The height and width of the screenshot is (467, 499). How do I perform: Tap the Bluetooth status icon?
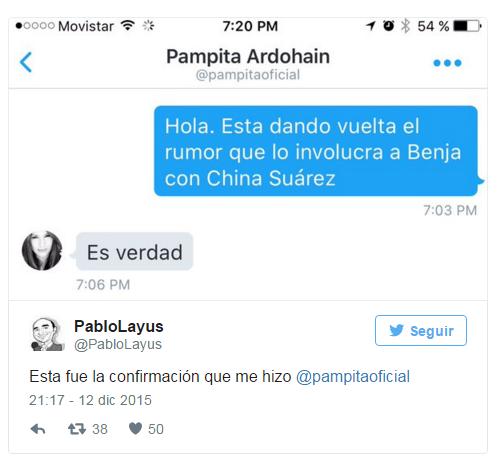405,26
